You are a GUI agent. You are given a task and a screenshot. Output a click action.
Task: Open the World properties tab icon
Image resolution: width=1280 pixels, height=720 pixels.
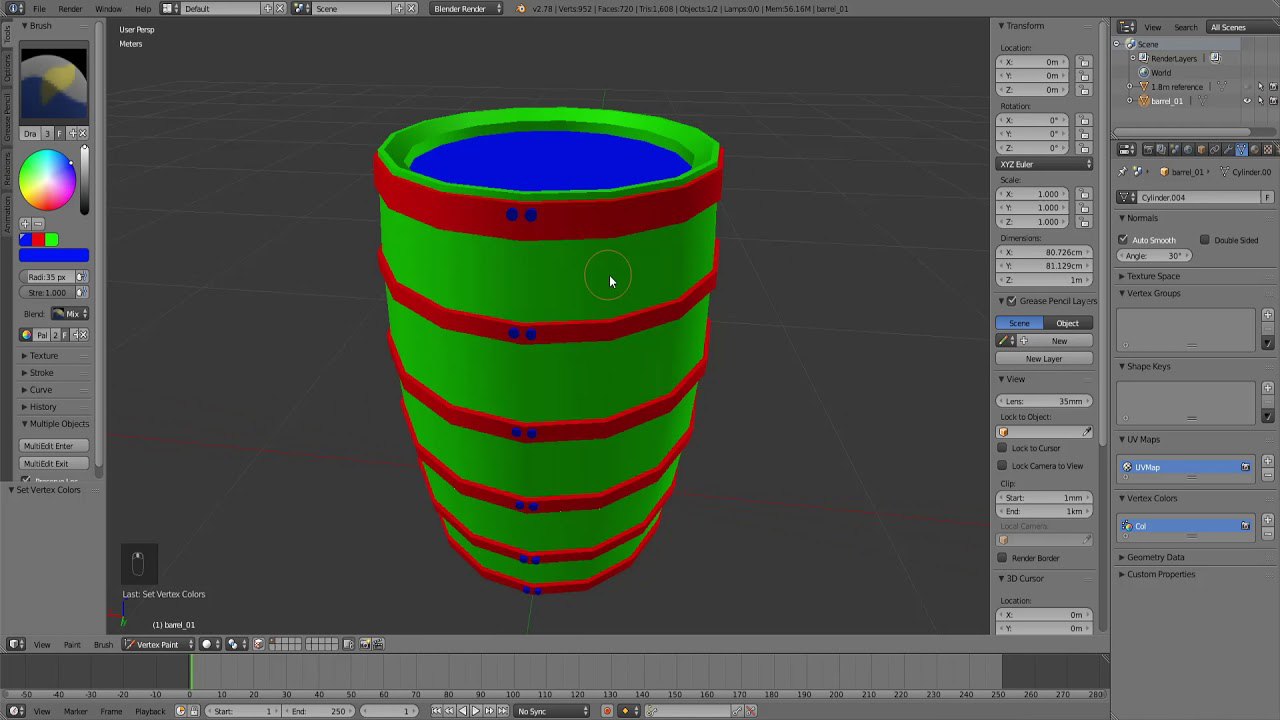(1188, 150)
